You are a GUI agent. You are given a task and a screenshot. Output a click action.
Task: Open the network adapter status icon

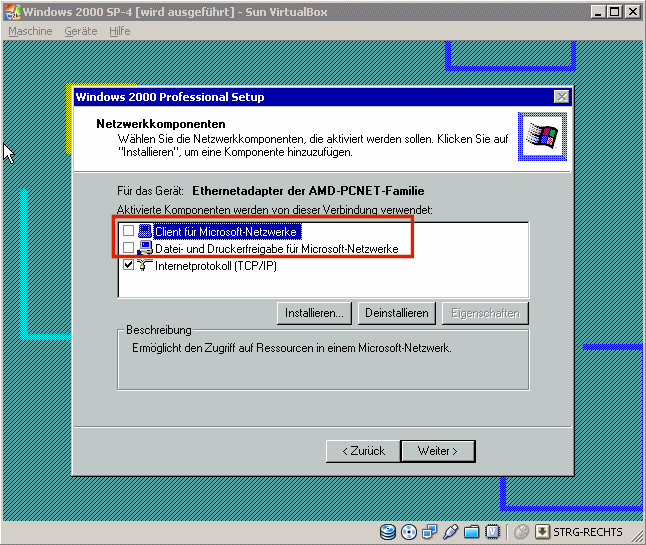pyautogui.click(x=430, y=532)
